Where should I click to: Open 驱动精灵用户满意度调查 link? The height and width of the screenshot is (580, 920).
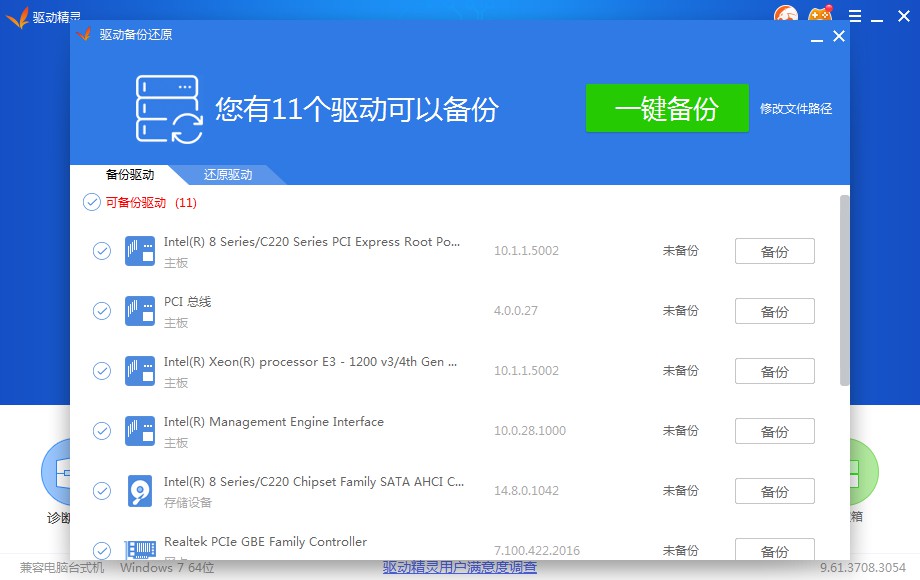pos(459,567)
